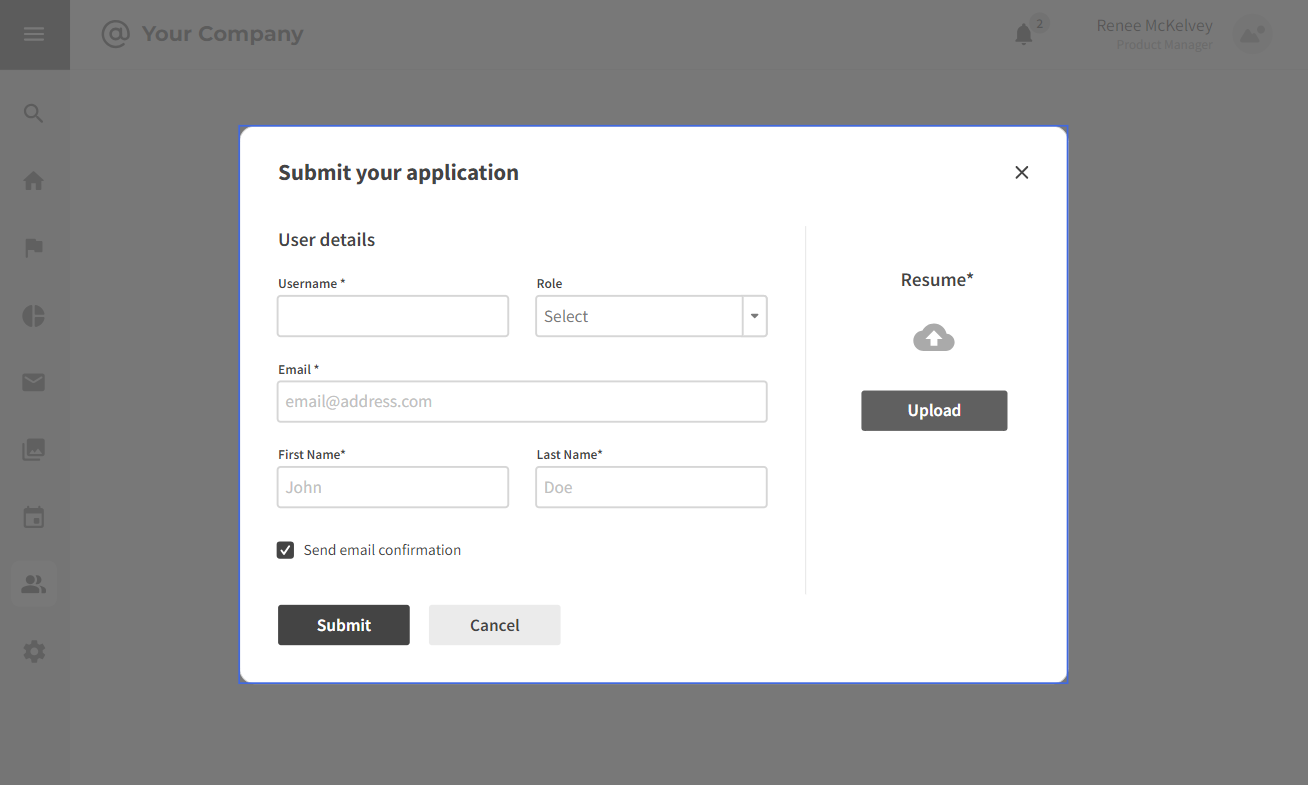Click the mail icon in the sidebar
The height and width of the screenshot is (785, 1308).
point(33,382)
